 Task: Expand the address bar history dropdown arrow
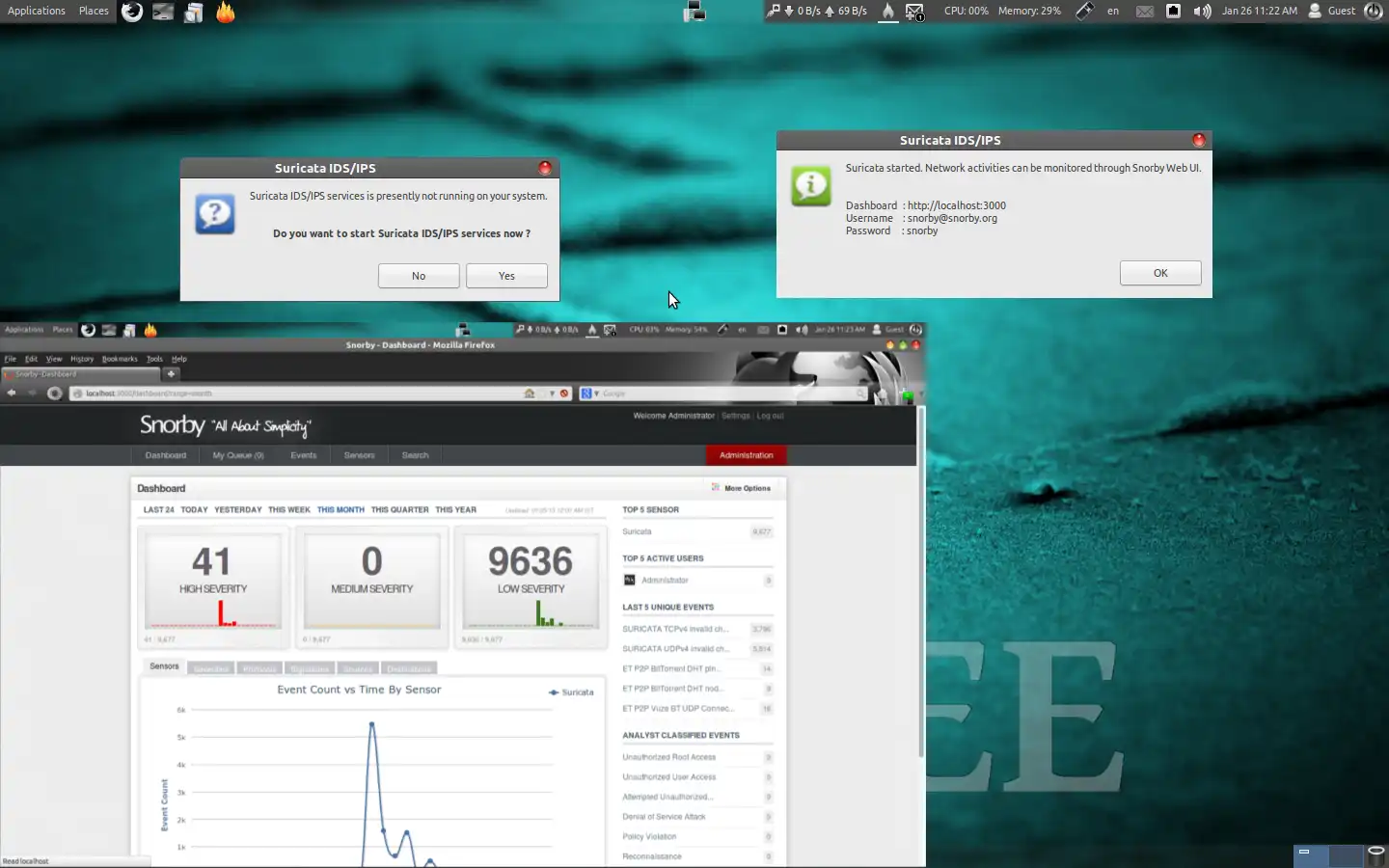[552, 393]
